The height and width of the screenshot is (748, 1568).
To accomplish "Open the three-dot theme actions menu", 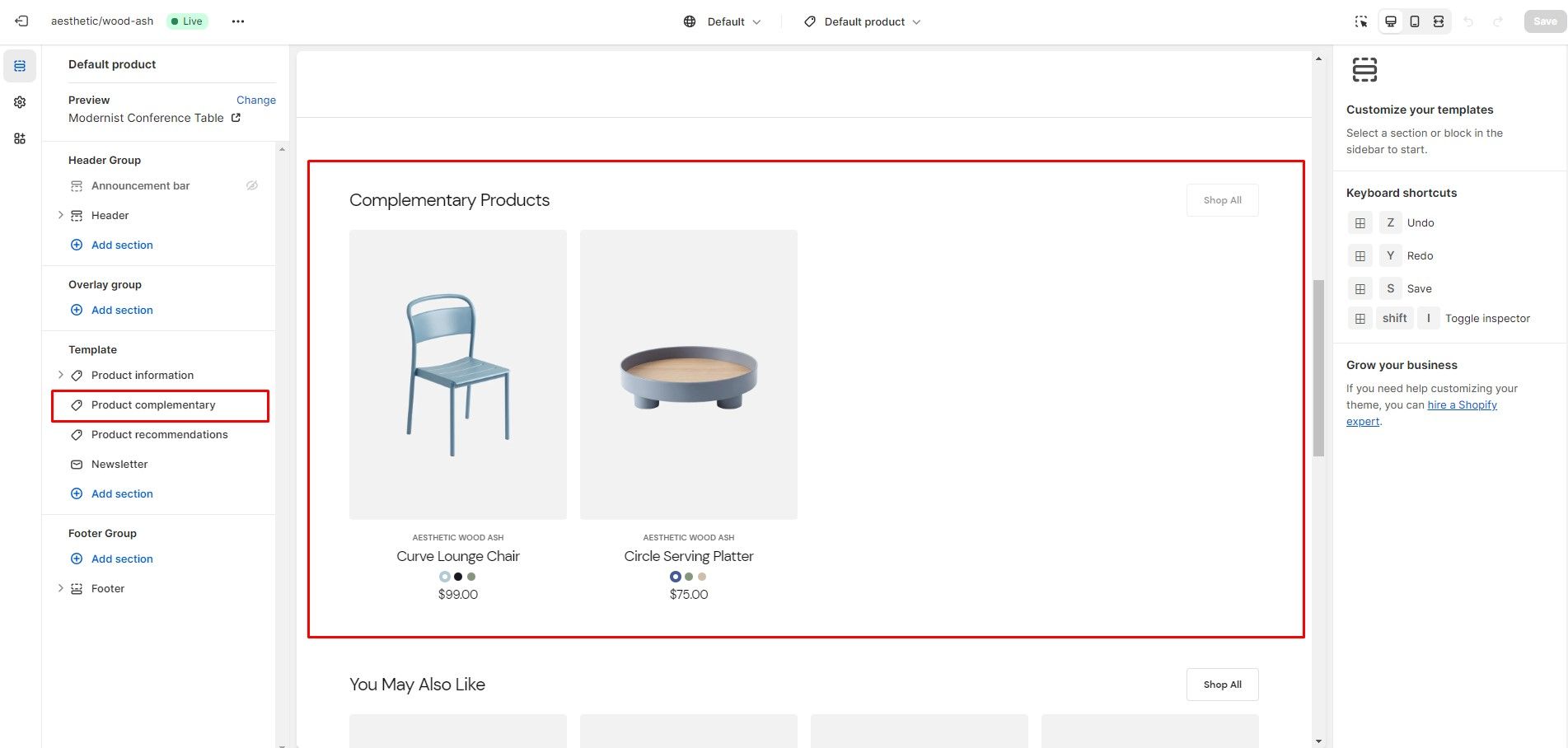I will tap(238, 21).
